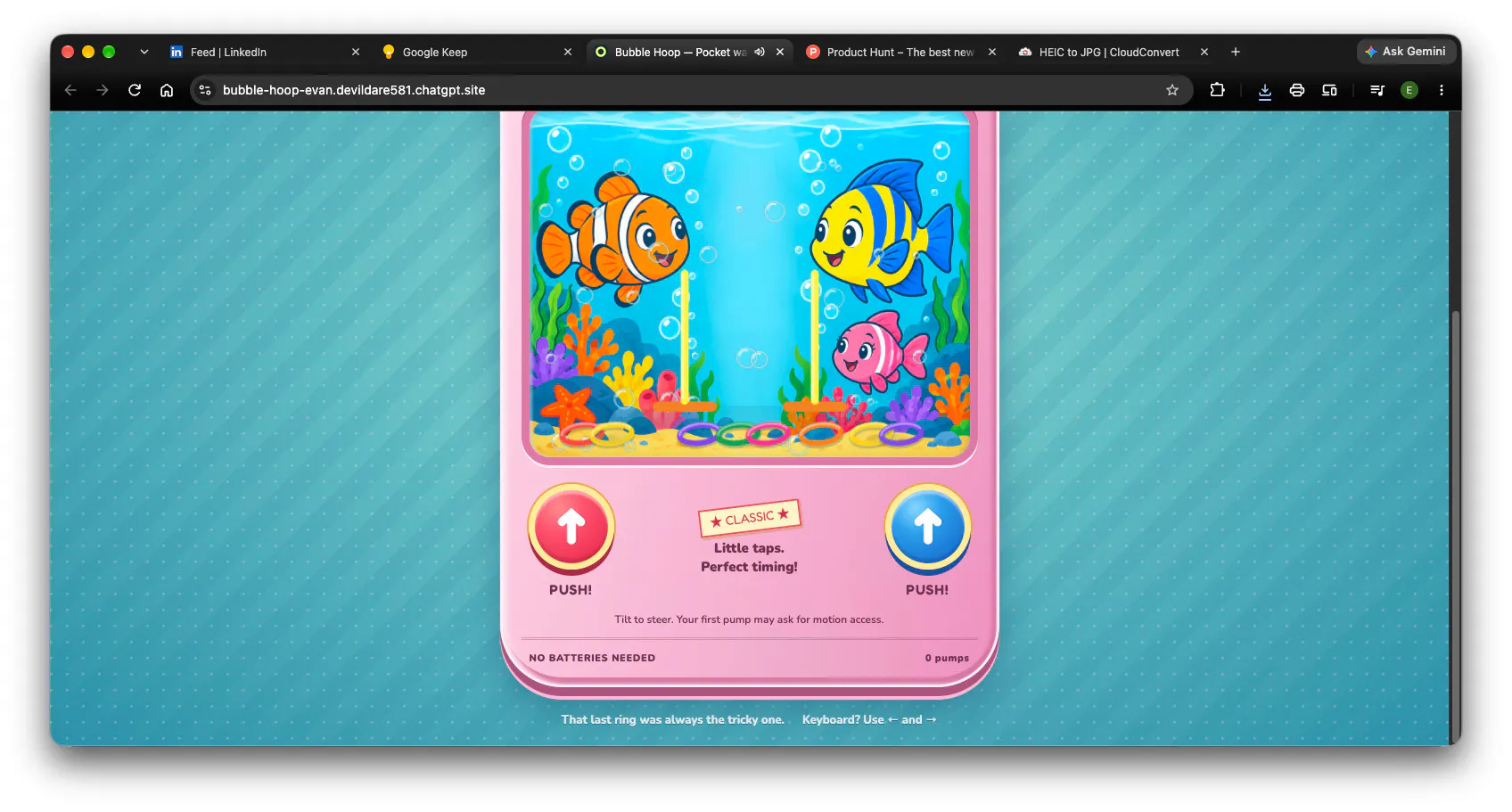Image resolution: width=1512 pixels, height=812 pixels.
Task: Open the Chrome three-dot menu
Action: point(1442,90)
